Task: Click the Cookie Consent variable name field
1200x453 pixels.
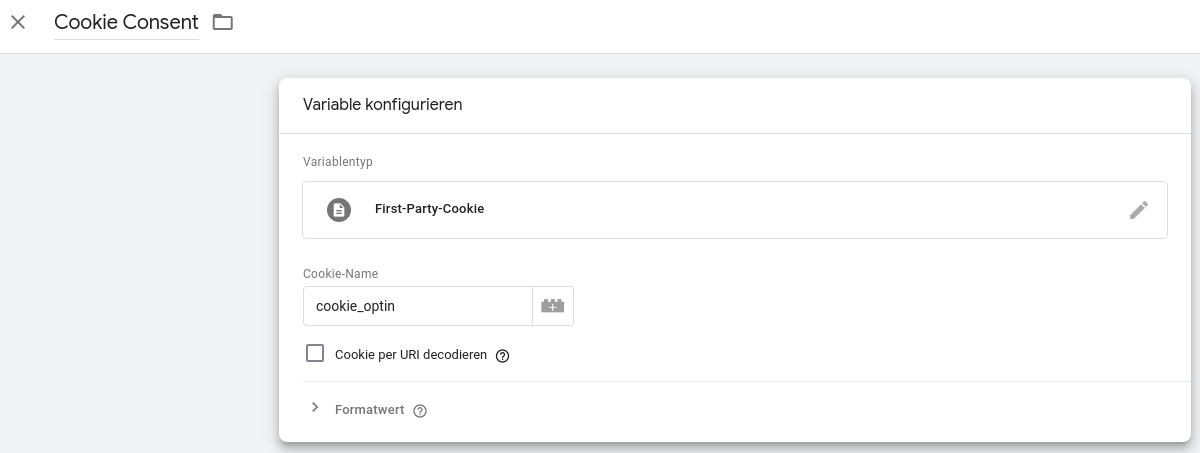Action: click(126, 22)
